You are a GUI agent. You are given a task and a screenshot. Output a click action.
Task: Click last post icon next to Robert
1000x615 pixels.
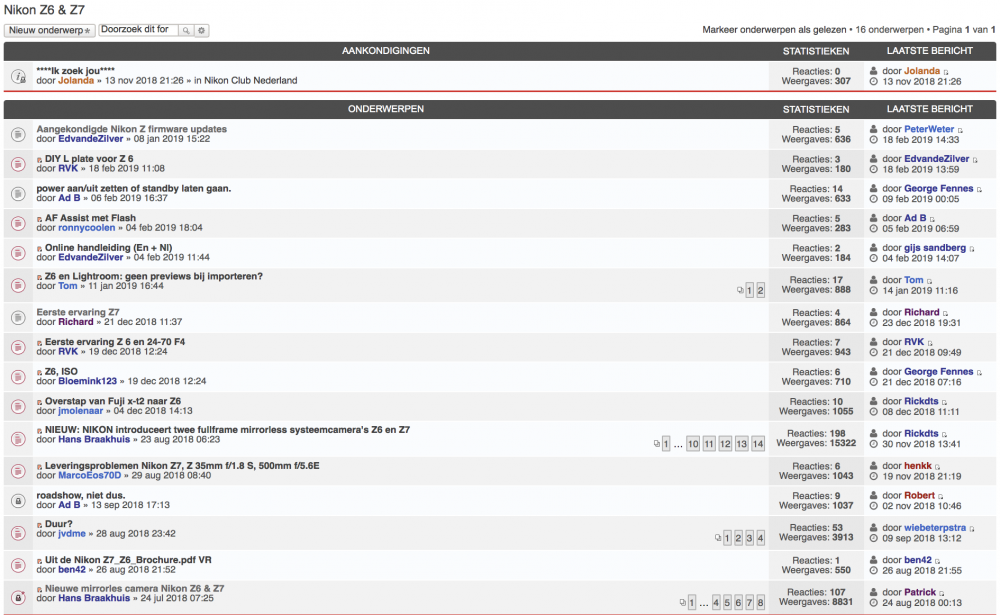(x=941, y=496)
